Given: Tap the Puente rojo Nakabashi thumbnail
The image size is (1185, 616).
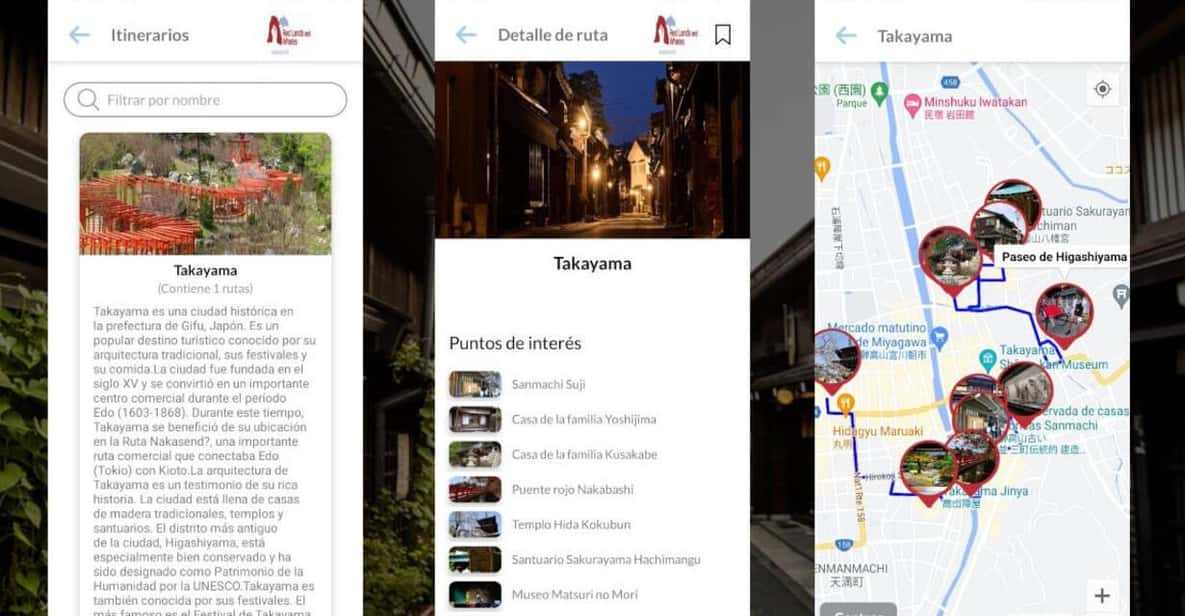Looking at the screenshot, I should 475,489.
